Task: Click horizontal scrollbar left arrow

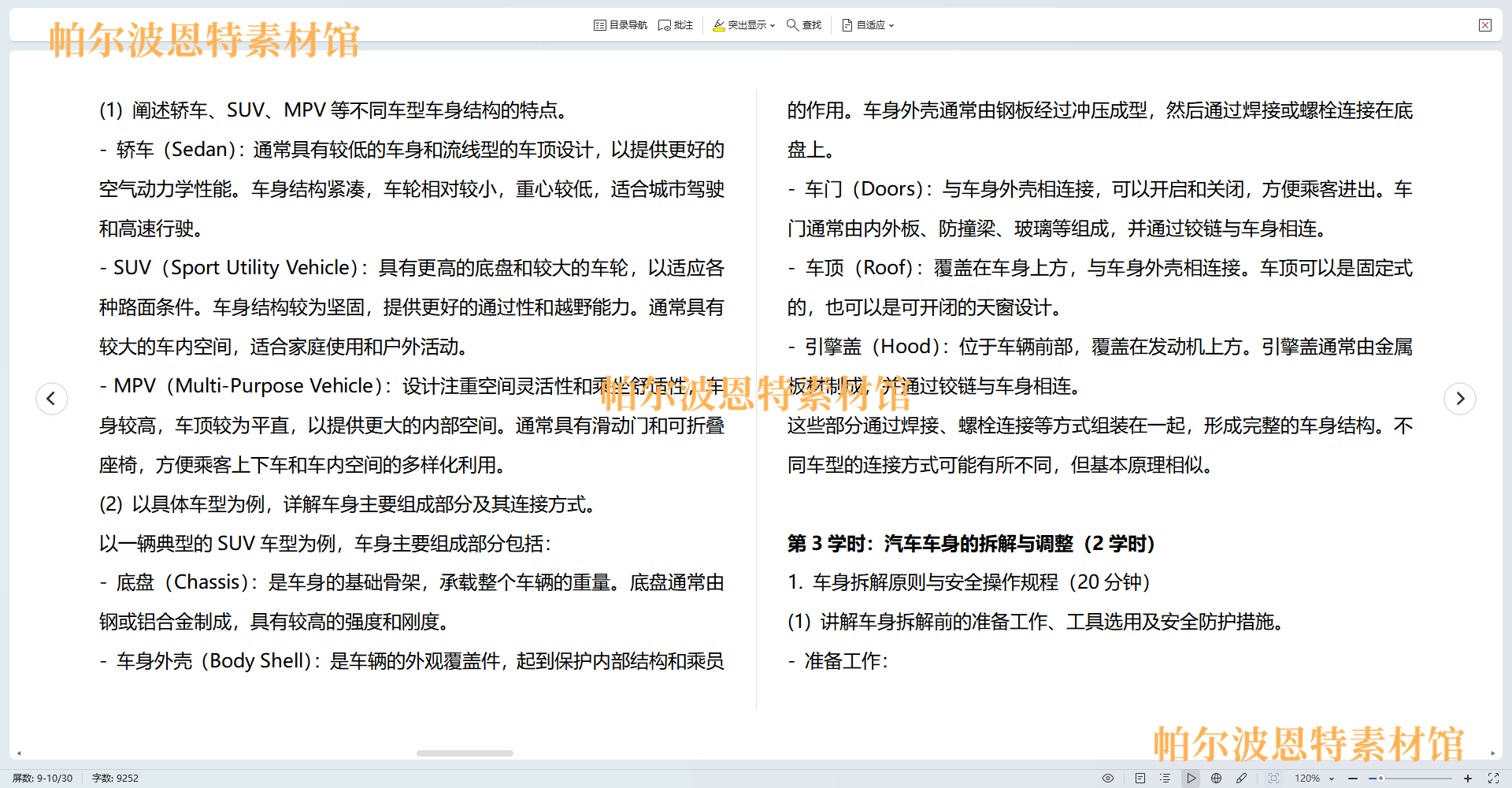Action: pos(19,753)
